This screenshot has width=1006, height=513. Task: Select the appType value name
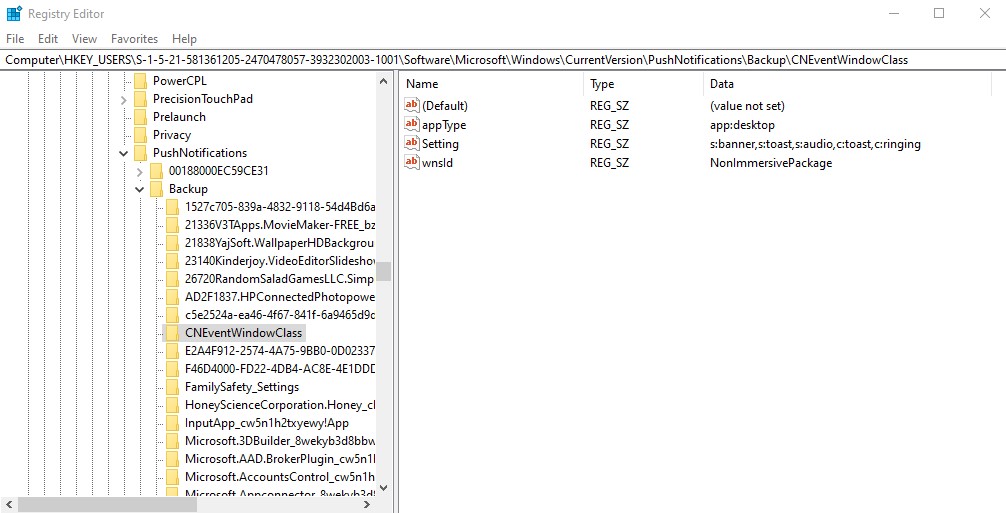[444, 125]
